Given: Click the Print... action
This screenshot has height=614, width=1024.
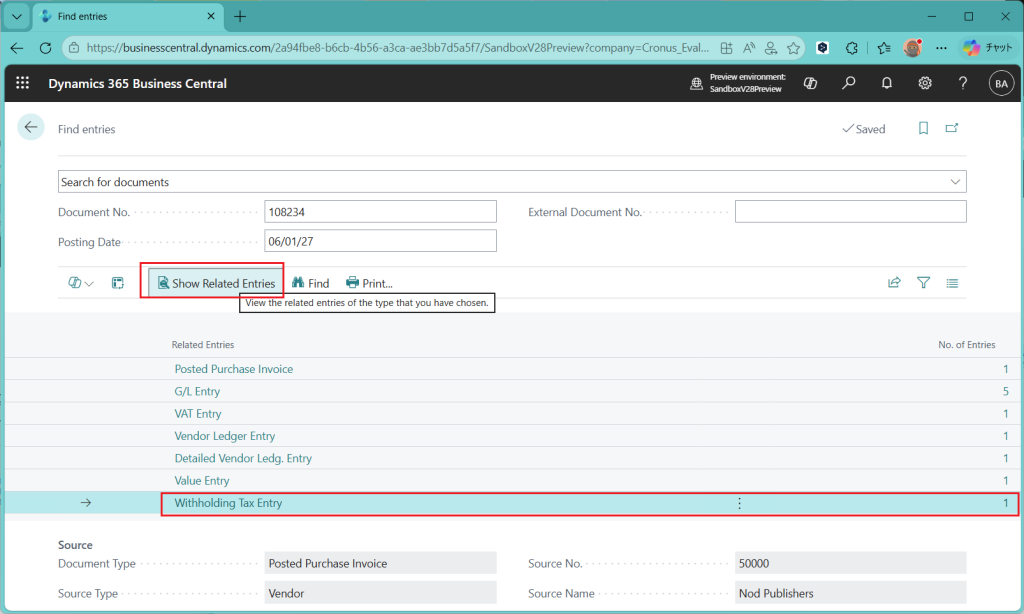Looking at the screenshot, I should [x=369, y=283].
